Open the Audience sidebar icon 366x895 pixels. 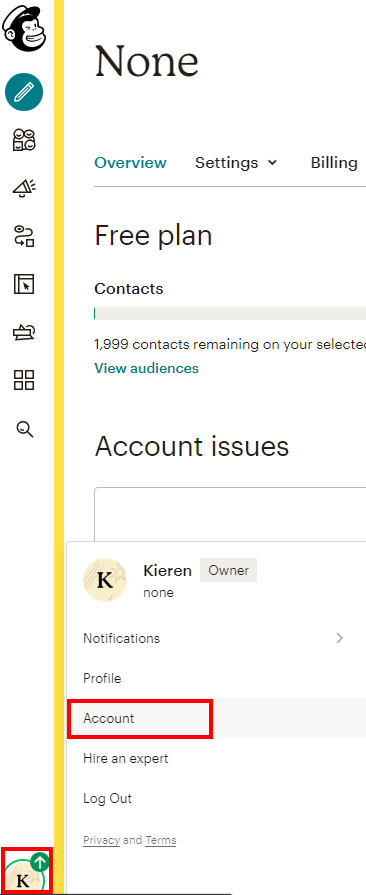[24, 140]
